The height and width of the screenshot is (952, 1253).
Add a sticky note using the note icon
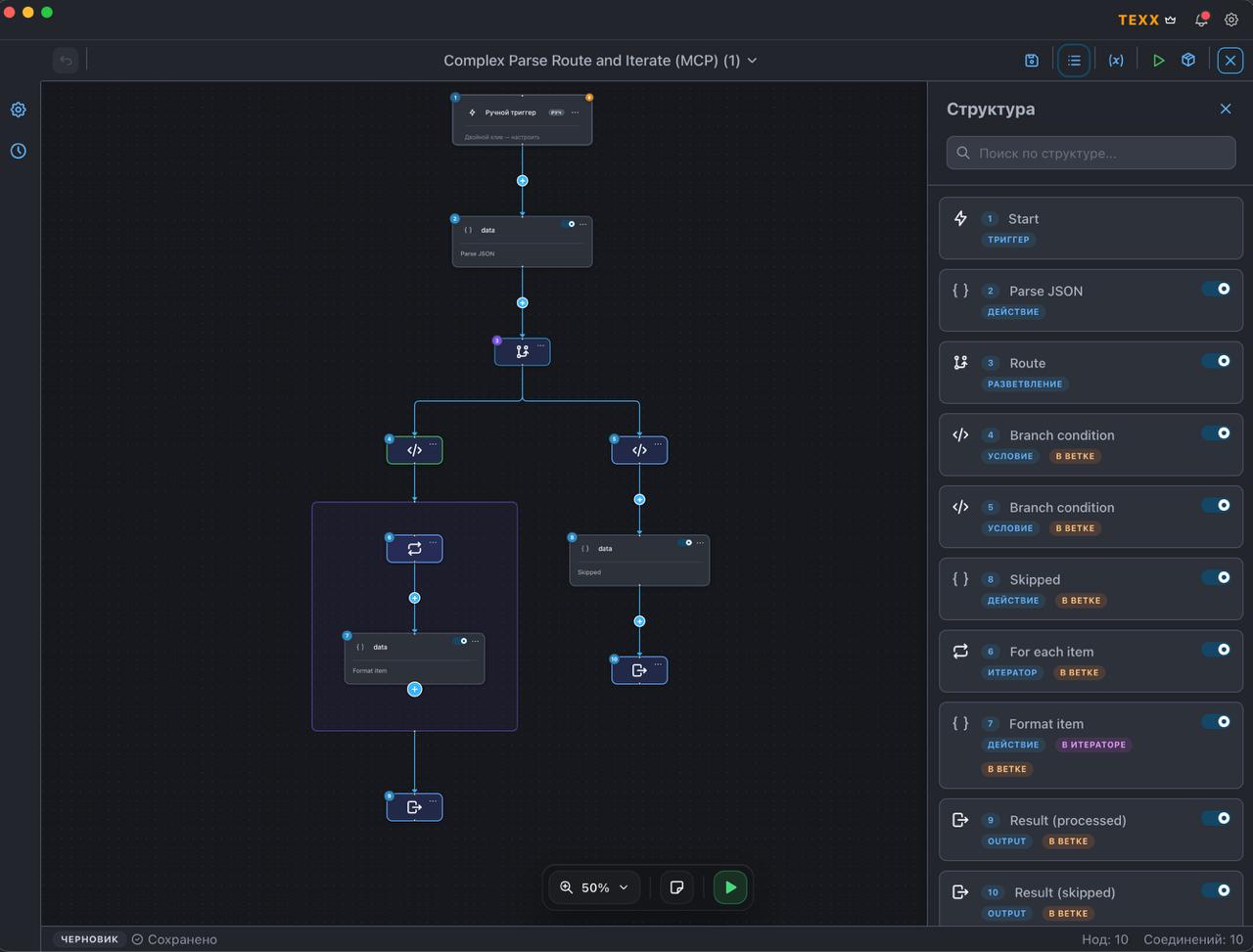click(x=676, y=887)
